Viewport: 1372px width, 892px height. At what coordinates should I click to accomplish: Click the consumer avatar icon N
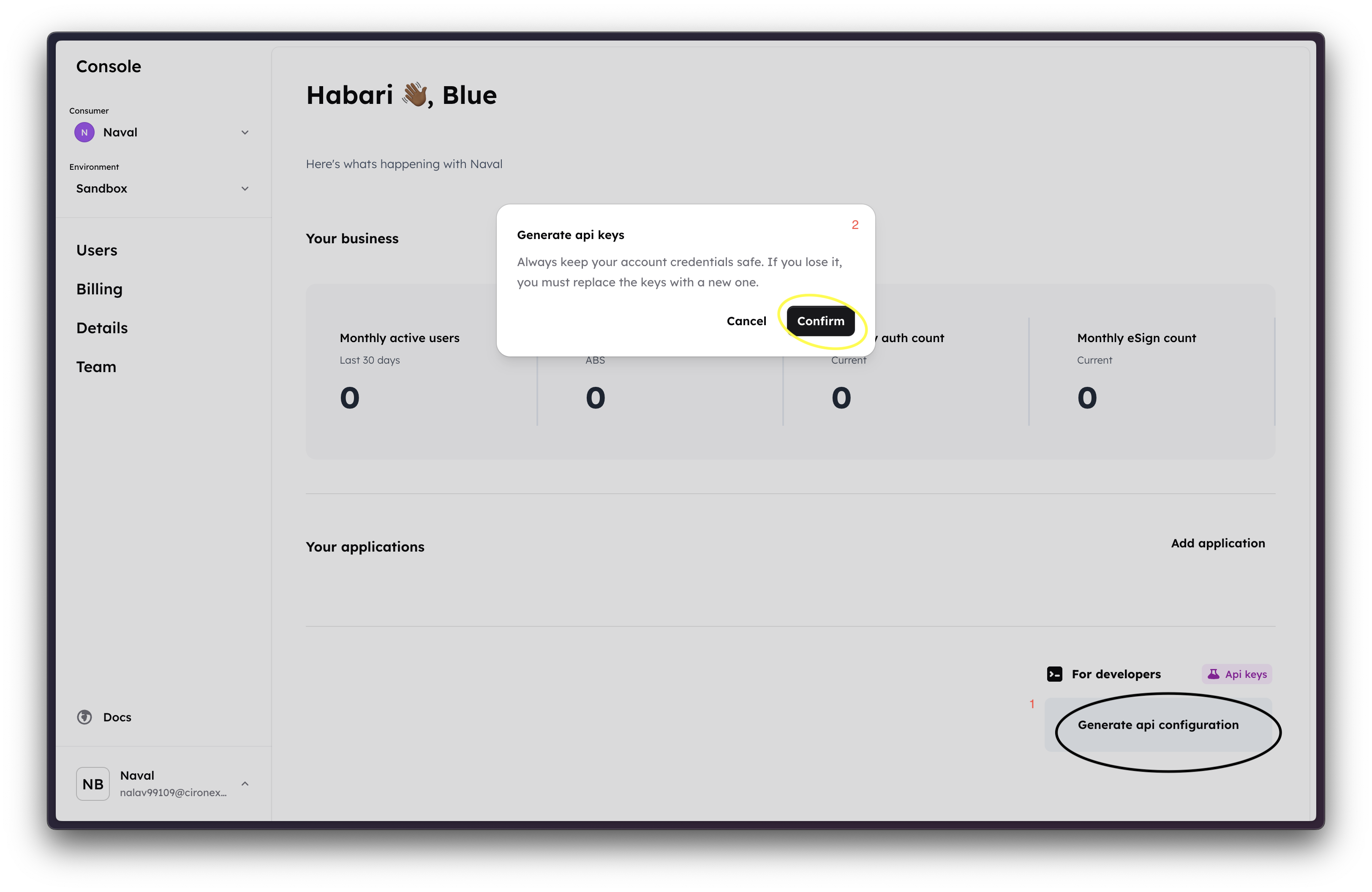[85, 131]
